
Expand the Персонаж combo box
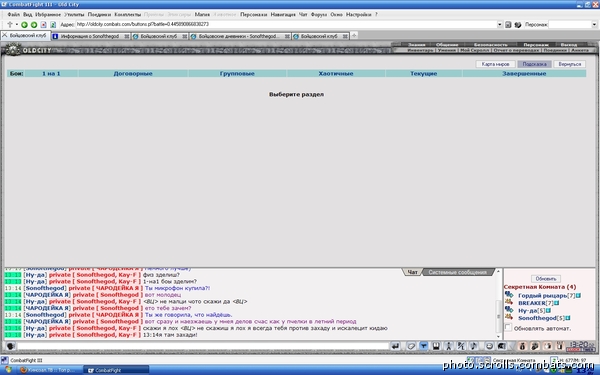[594, 24]
